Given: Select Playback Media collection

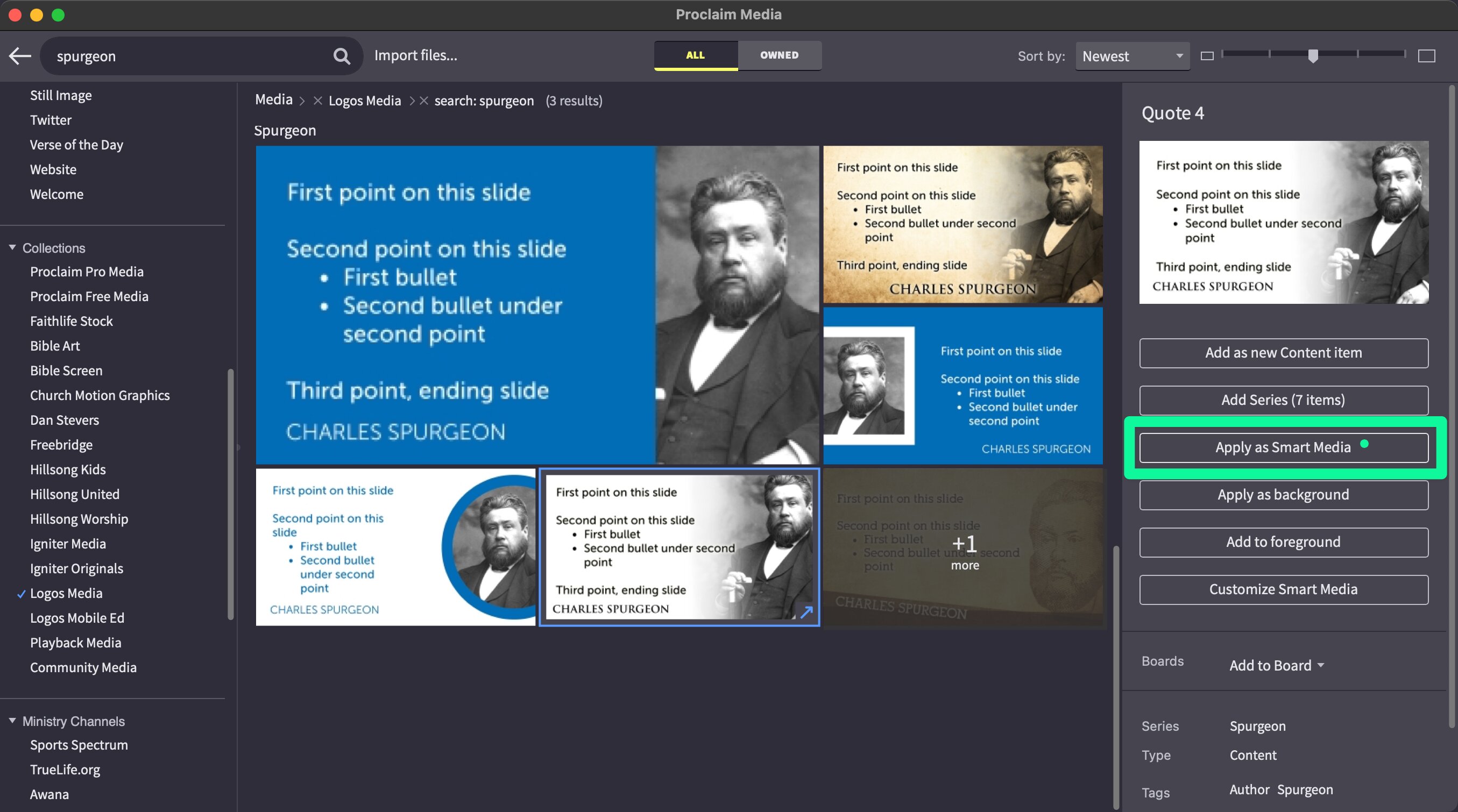Looking at the screenshot, I should tap(75, 643).
